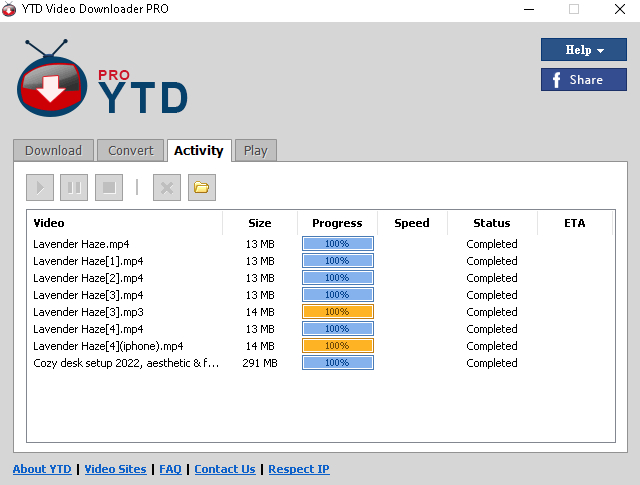Screen dimensions: 640x485
Task: Click the Stop toolbar button
Action: tap(109, 187)
